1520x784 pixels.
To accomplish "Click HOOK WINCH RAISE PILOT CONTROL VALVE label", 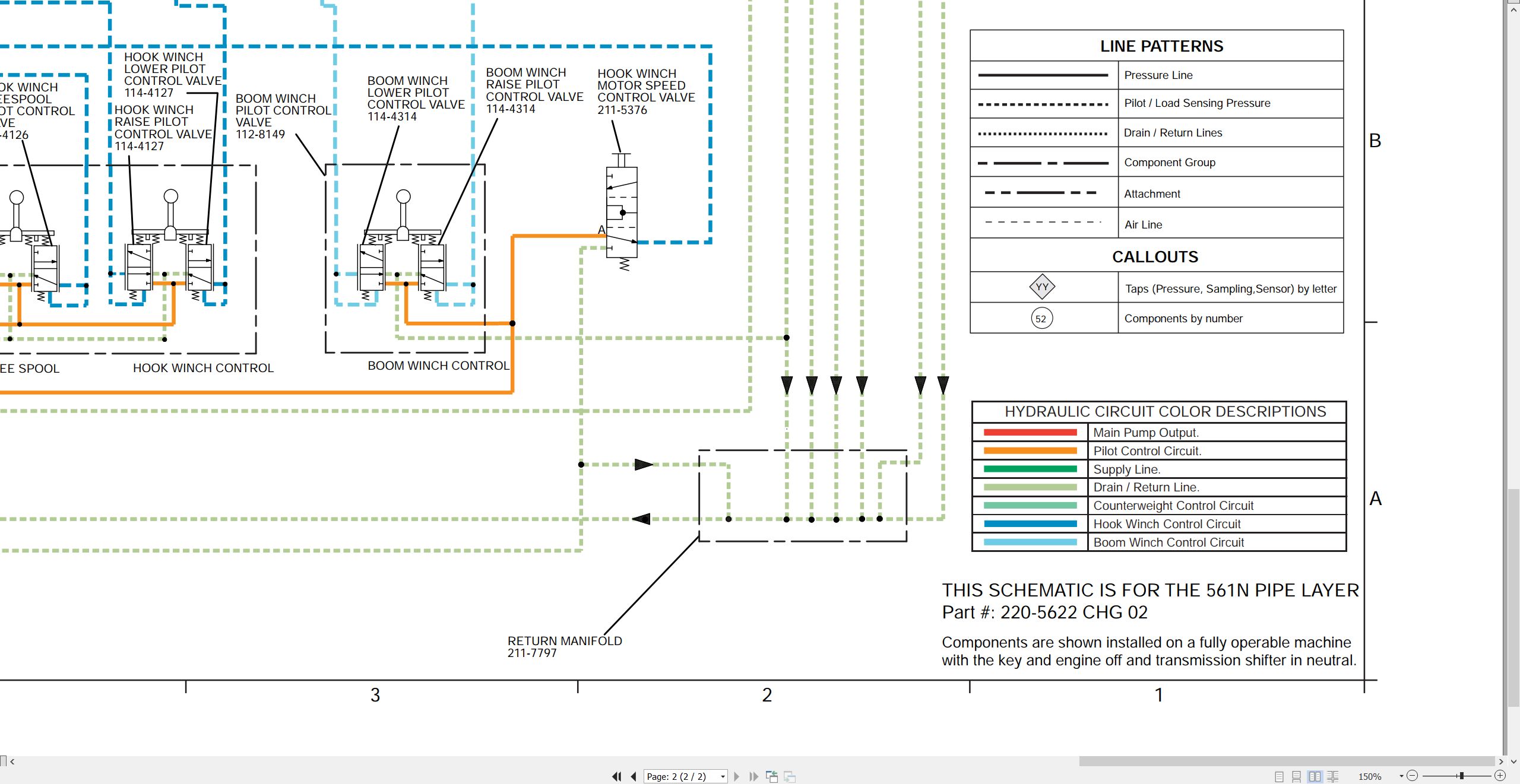I will [163, 128].
